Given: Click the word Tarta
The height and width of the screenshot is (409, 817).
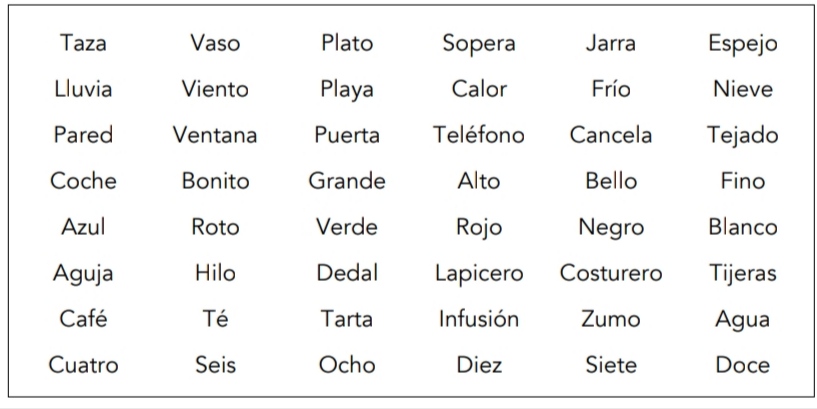Looking at the screenshot, I should [347, 318].
